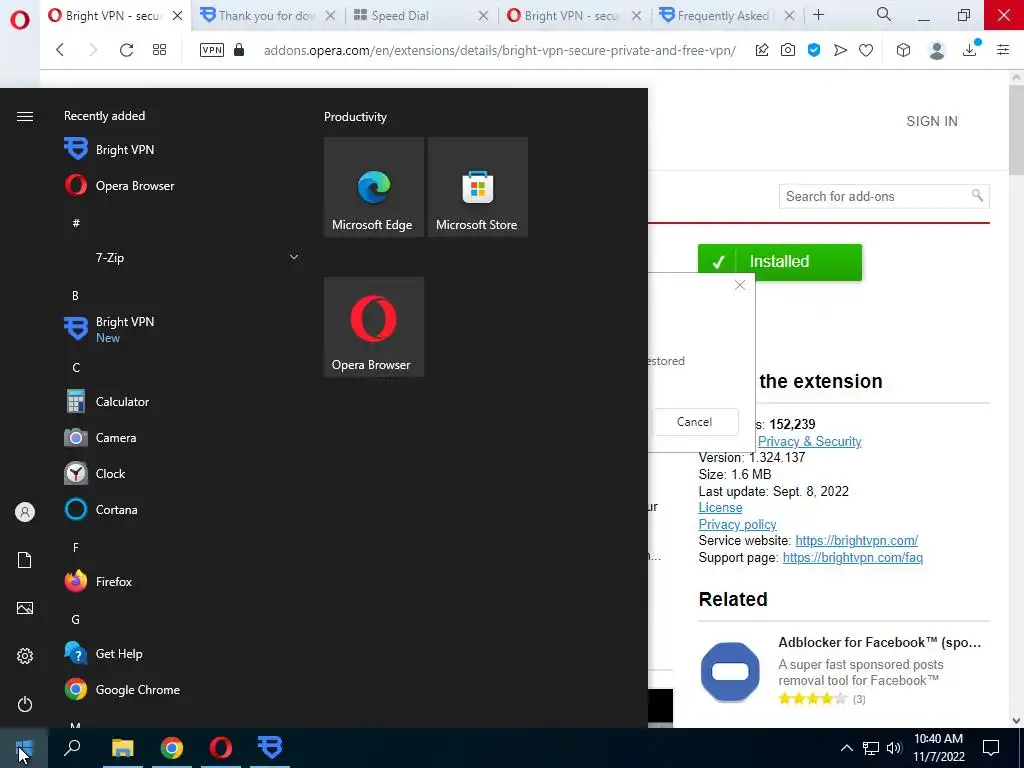Jump to letter B app group
Image resolution: width=1024 pixels, height=768 pixels.
75,296
